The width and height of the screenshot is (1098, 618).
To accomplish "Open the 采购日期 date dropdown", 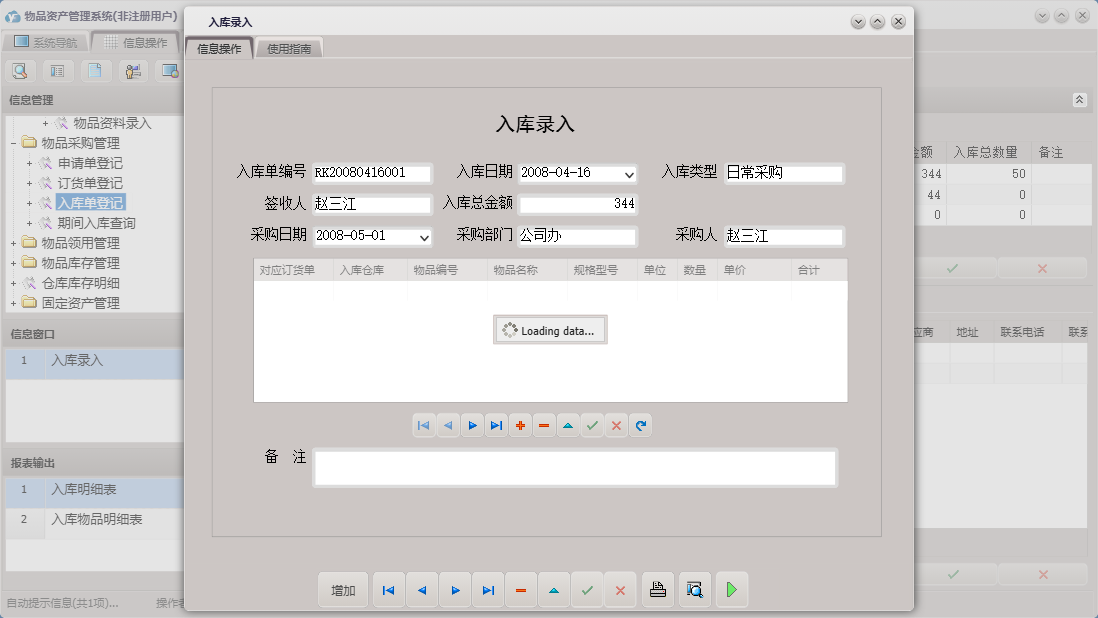I will click(x=422, y=237).
